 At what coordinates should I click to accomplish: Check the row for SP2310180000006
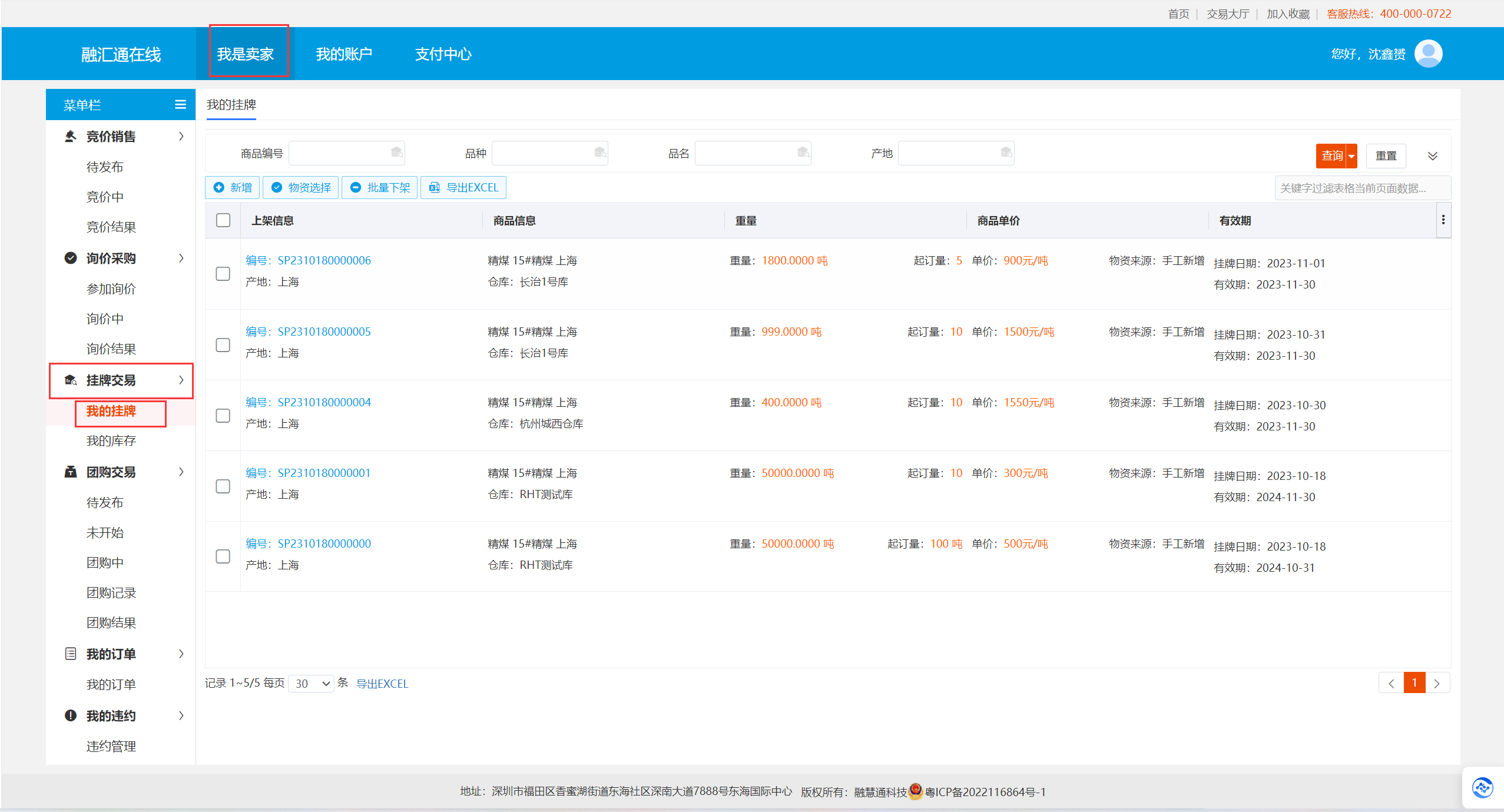[x=223, y=274]
